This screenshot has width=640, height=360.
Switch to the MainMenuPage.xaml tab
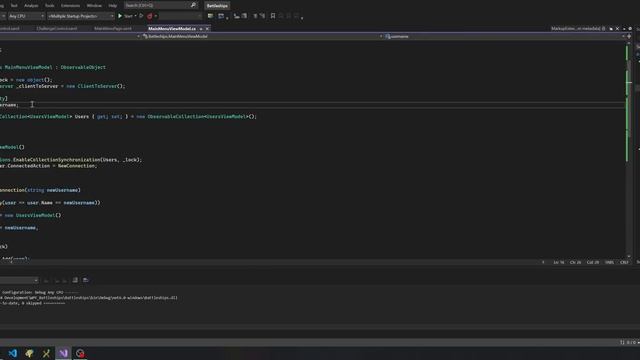(113, 29)
